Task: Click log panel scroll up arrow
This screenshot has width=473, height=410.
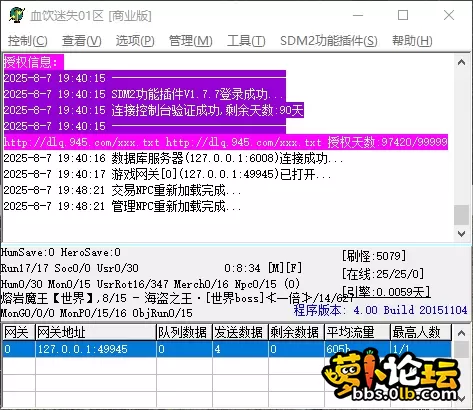Action: coord(462,62)
